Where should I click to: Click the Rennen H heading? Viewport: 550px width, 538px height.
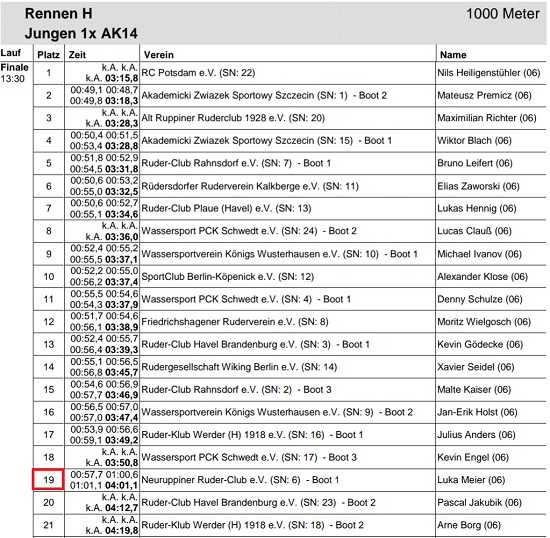pos(59,14)
